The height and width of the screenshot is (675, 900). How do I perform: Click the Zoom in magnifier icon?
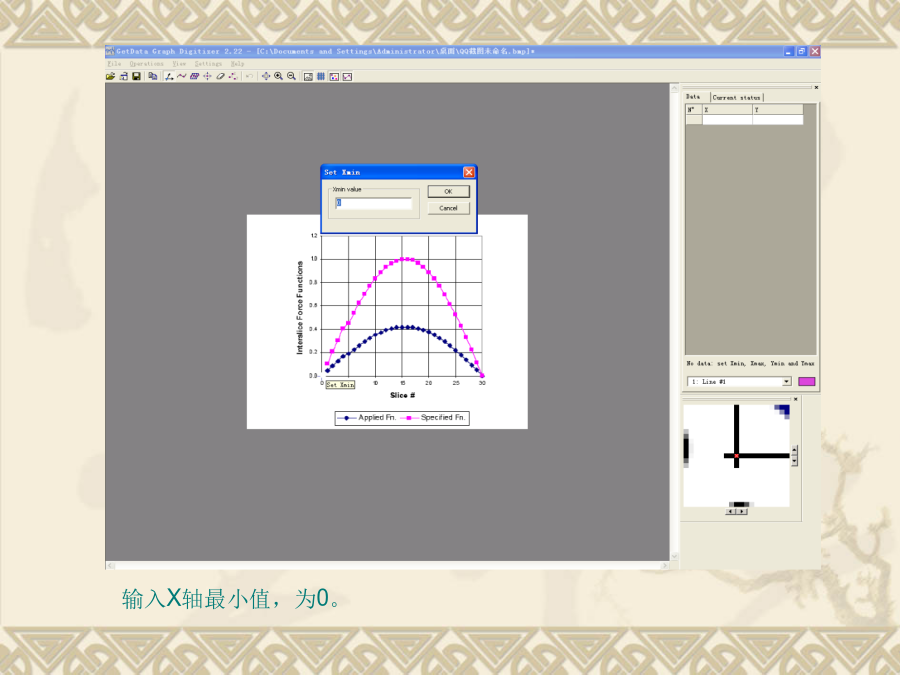click(278, 76)
